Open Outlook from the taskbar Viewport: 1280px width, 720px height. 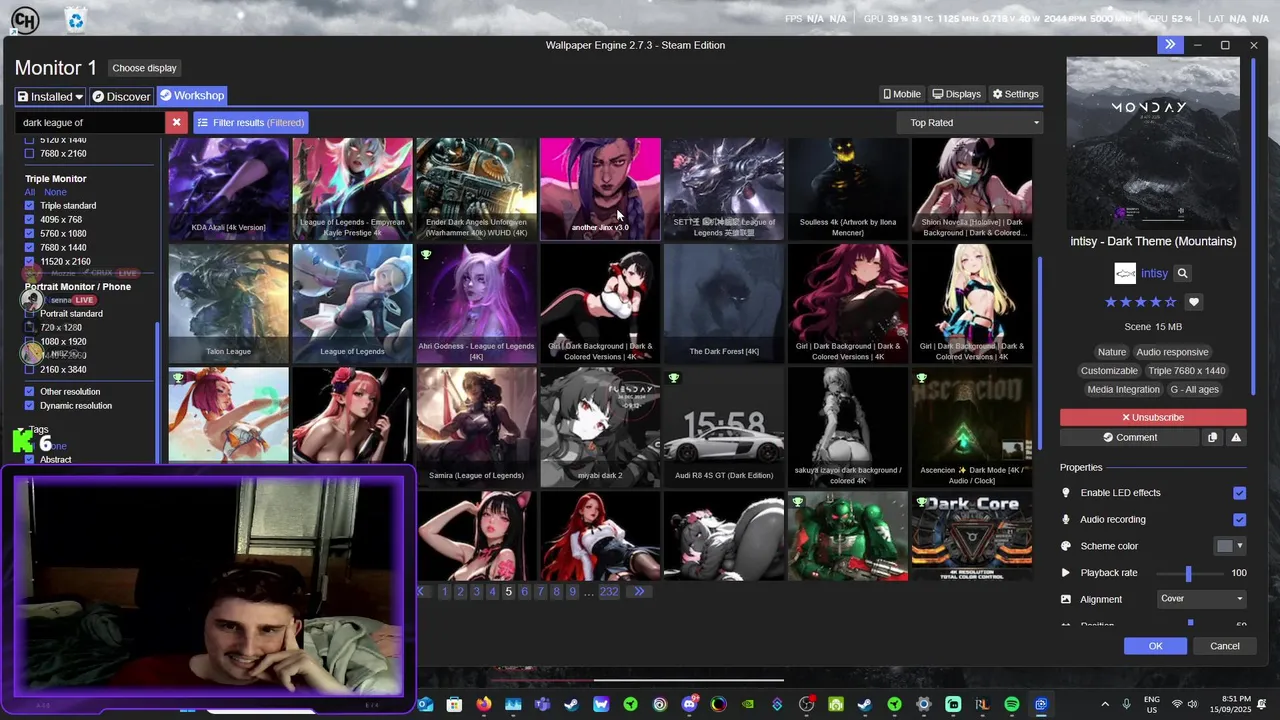[x=425, y=704]
